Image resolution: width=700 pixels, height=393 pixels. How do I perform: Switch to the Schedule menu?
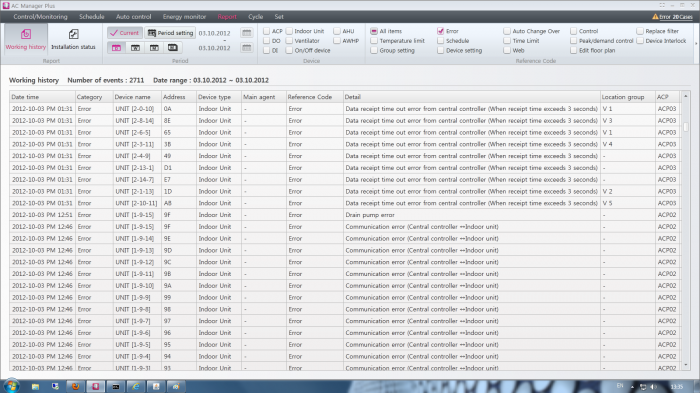92,17
